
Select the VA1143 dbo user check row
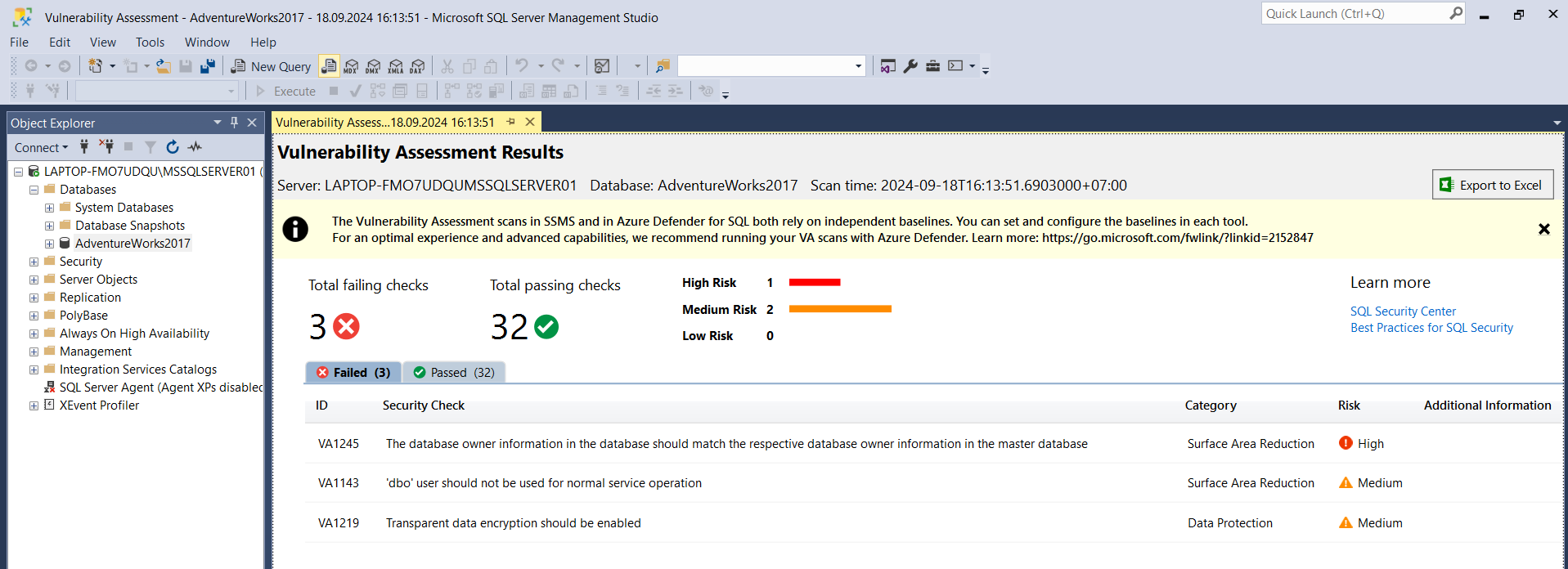tap(933, 483)
